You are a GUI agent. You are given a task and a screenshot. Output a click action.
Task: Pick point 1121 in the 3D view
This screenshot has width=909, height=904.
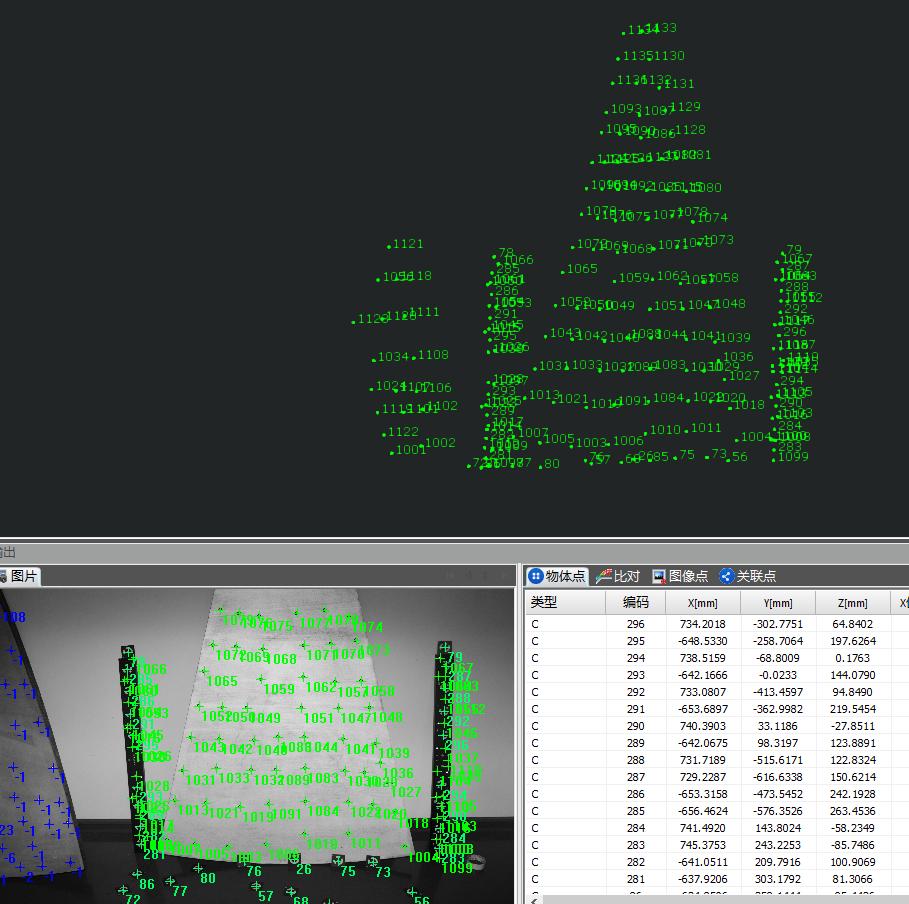point(389,246)
